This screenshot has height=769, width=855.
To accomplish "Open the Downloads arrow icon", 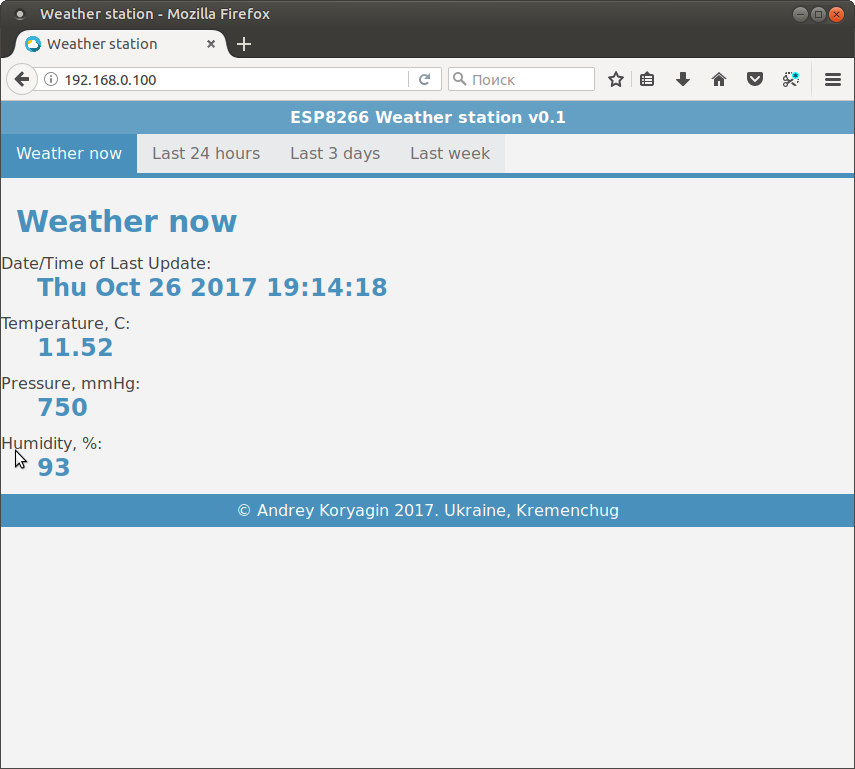I will [683, 79].
